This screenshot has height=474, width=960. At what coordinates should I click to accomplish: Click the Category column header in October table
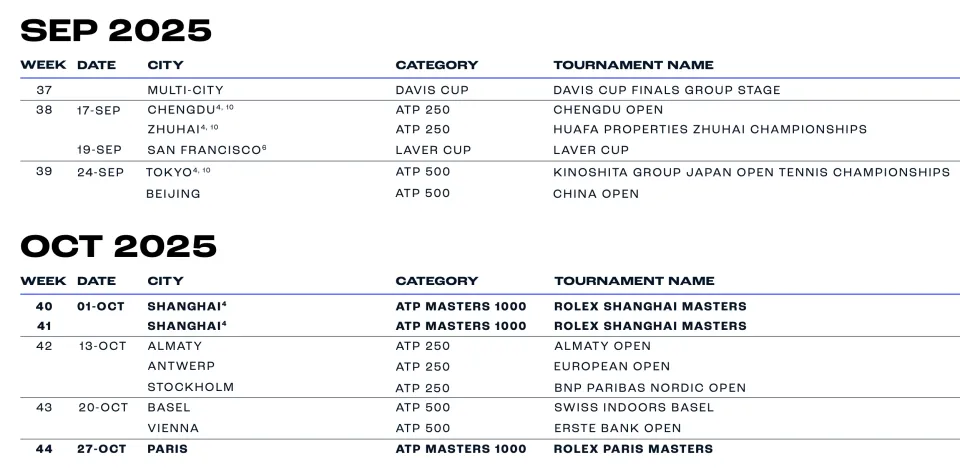436,281
